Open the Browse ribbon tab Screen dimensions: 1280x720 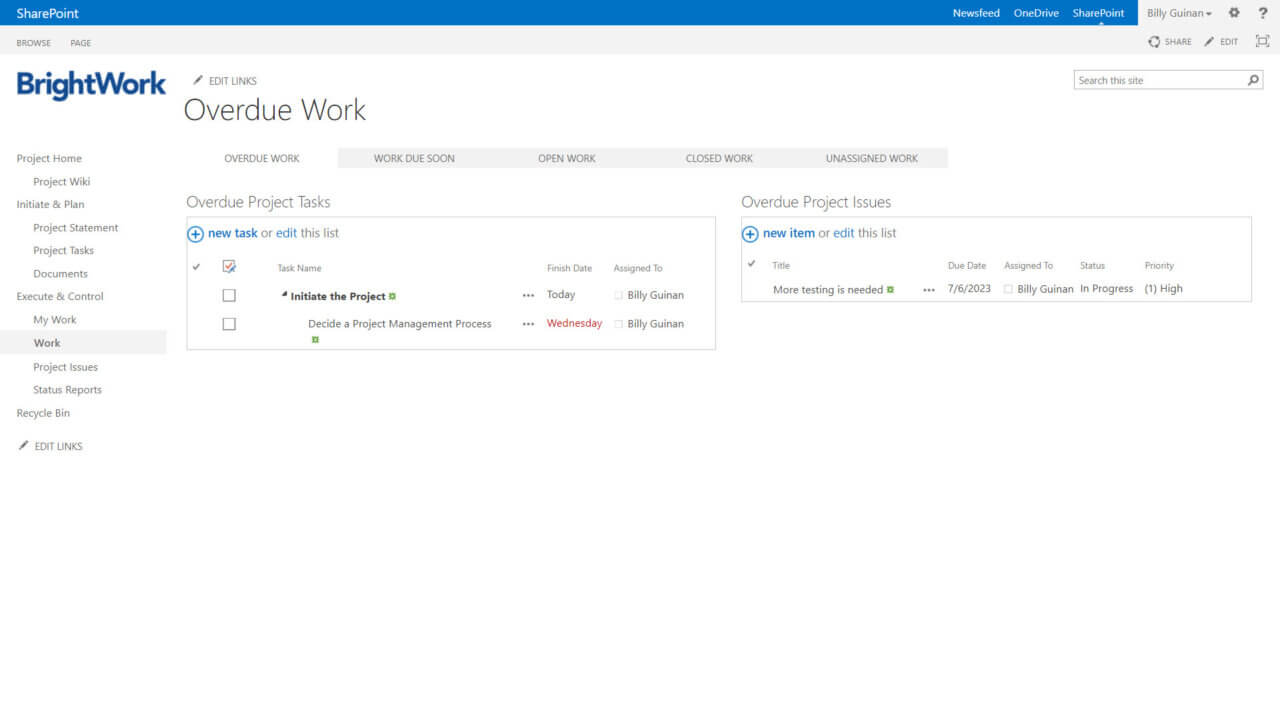click(x=33, y=42)
